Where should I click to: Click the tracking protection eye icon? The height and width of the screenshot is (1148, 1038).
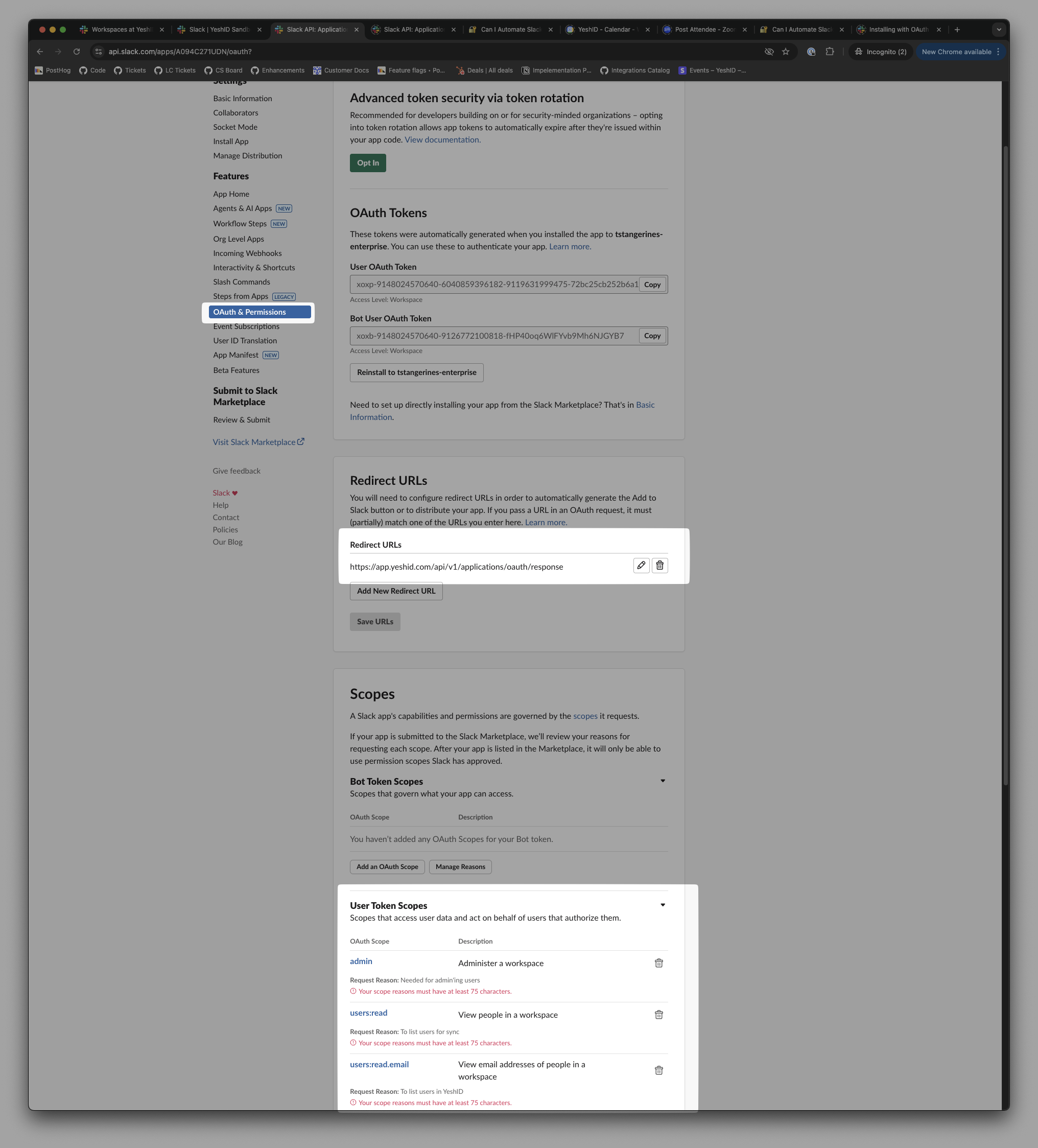point(769,52)
